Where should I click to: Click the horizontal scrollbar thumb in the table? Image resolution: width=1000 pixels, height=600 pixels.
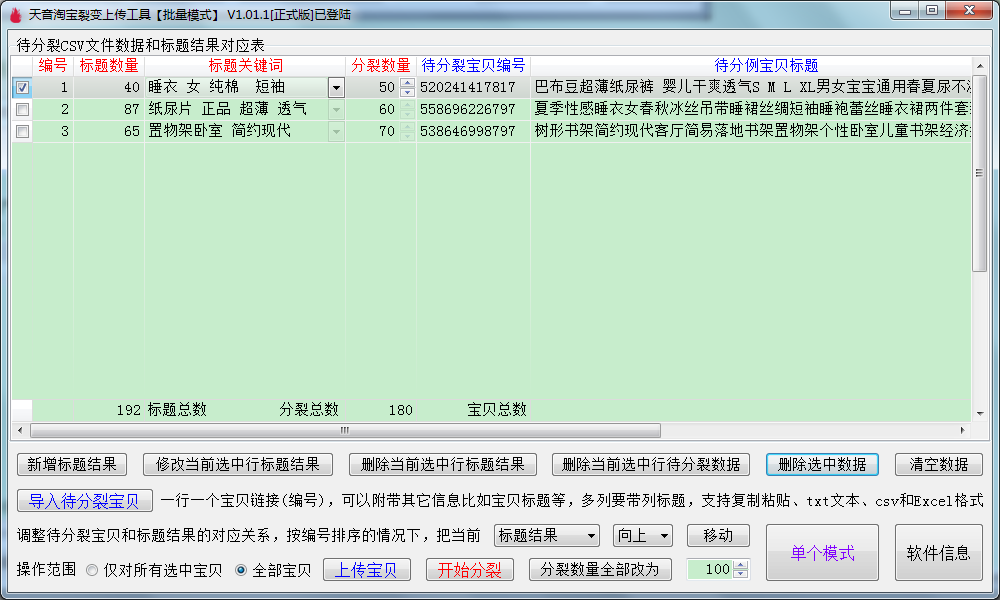tap(345, 431)
